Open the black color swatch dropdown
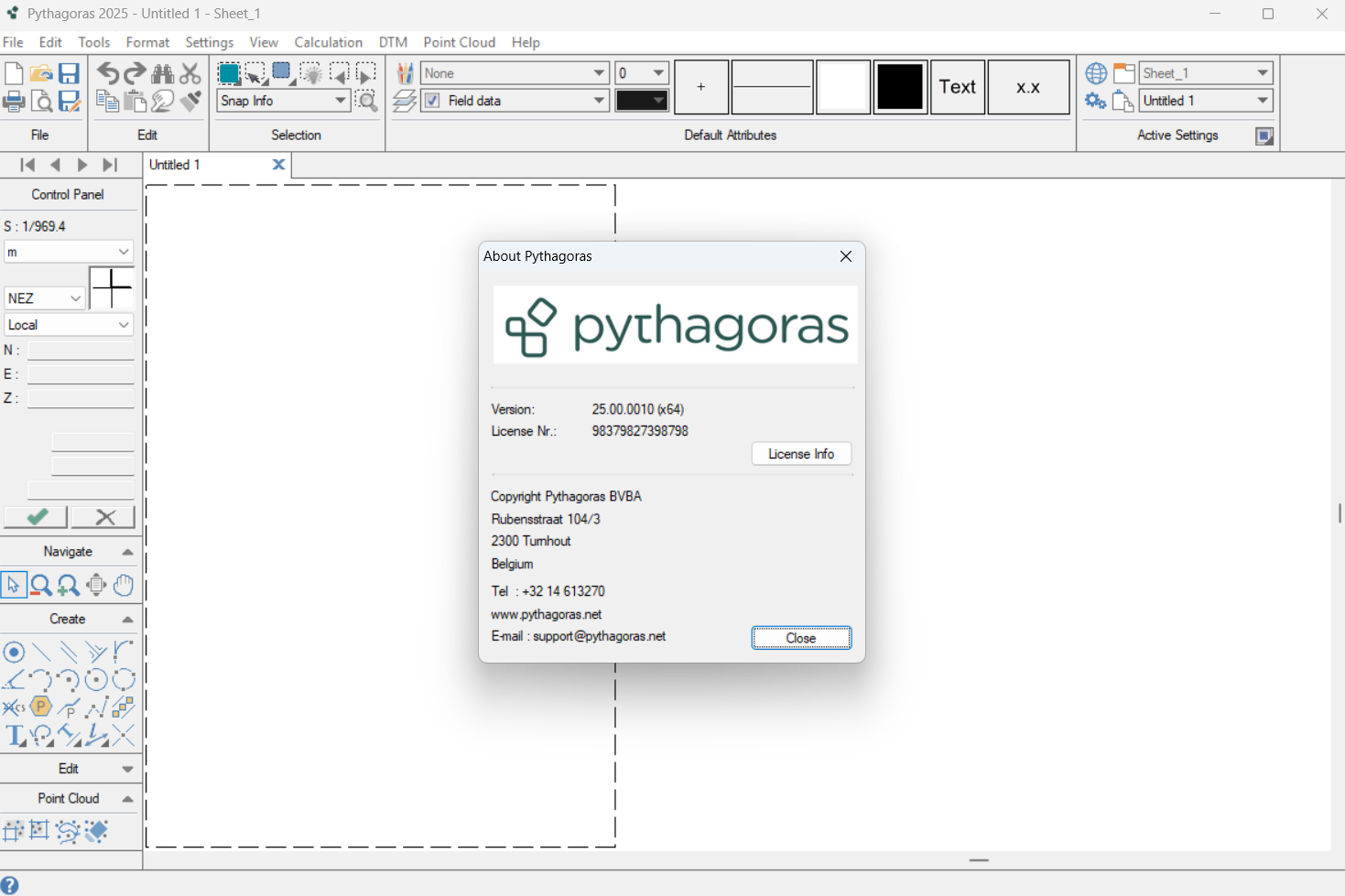Screen dimensions: 1345x896 642,101
